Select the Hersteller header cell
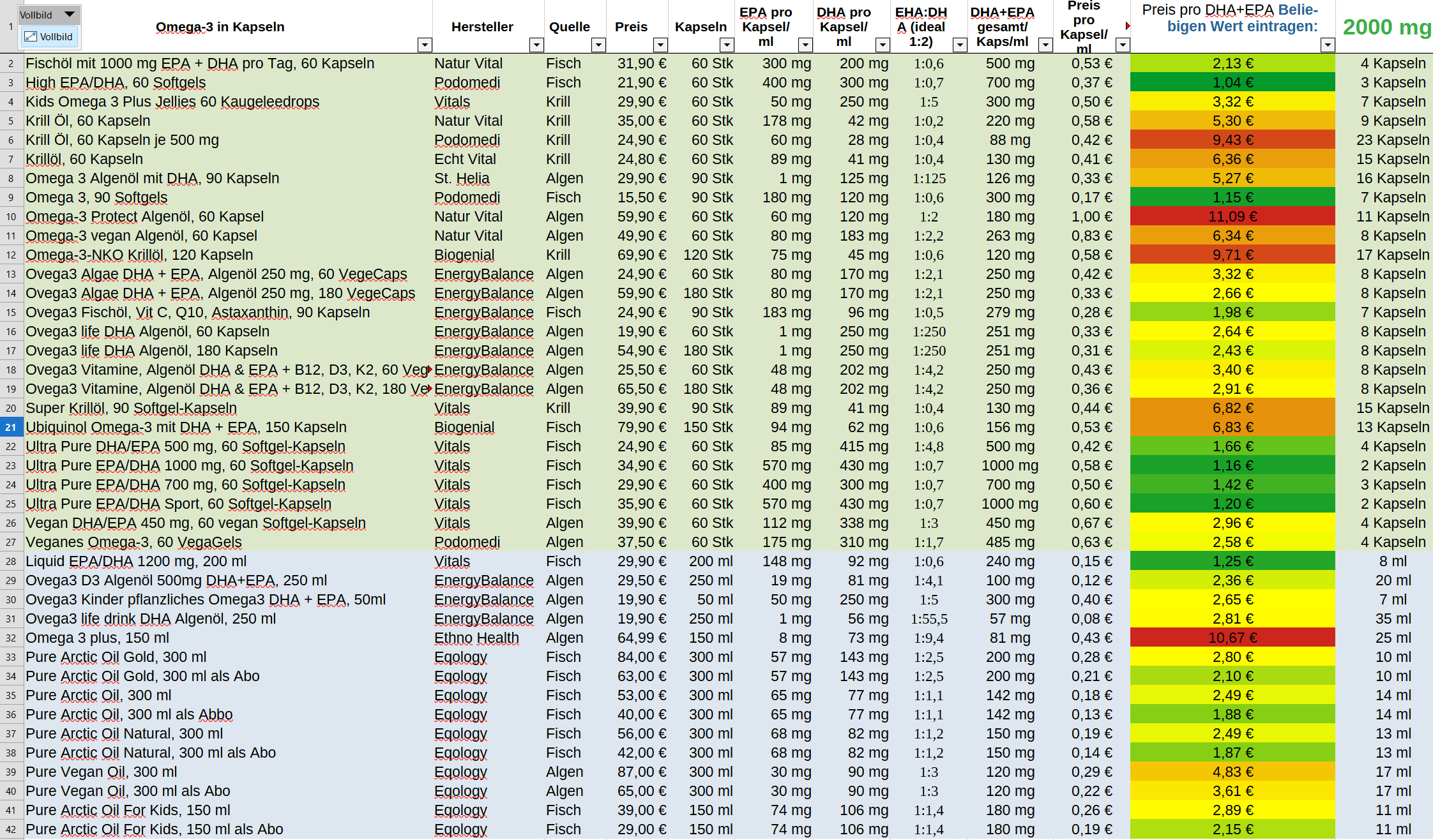The height and width of the screenshot is (840, 1433). (489, 27)
